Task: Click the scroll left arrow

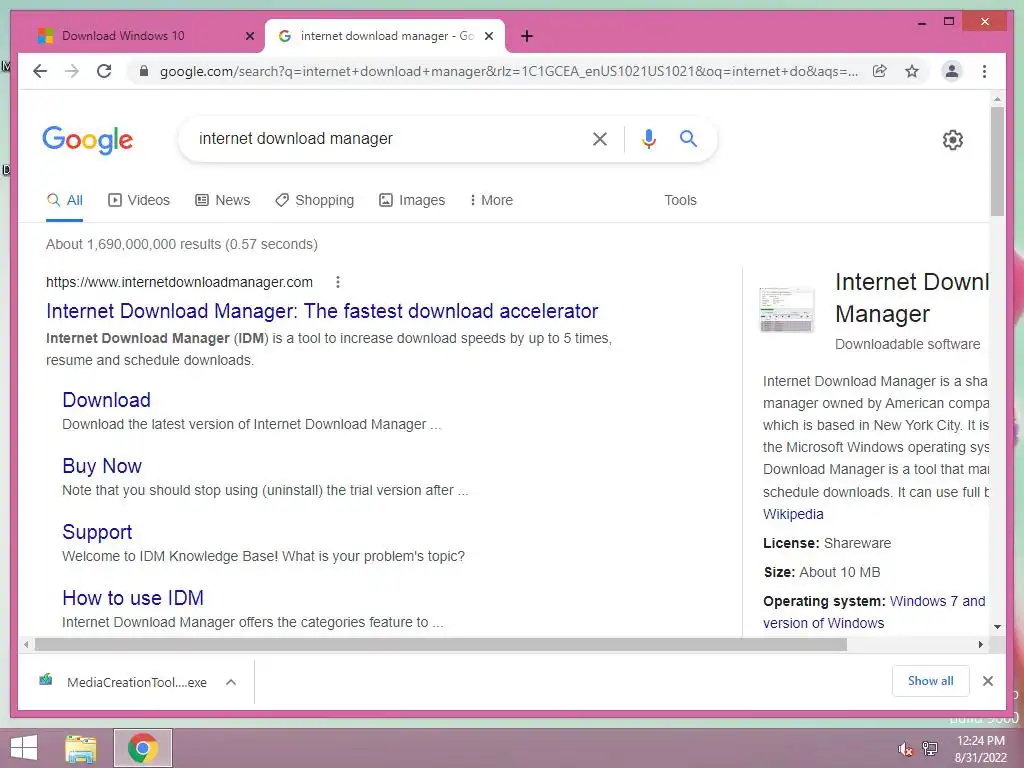Action: click(x=25, y=645)
